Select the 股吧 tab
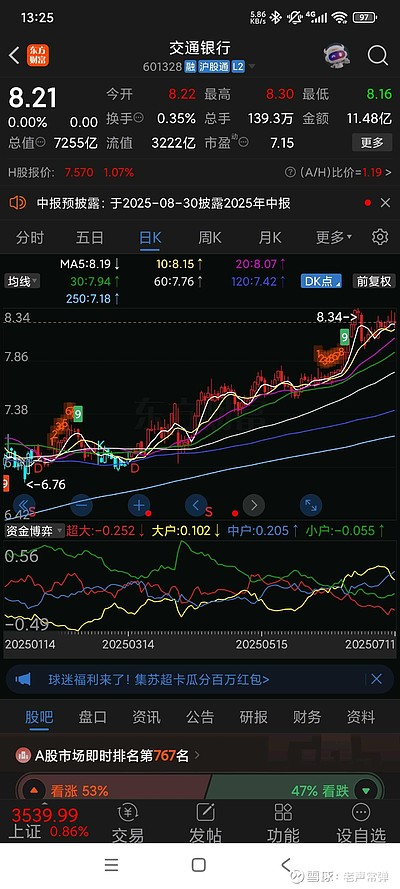The width and height of the screenshot is (400, 889). [x=39, y=717]
